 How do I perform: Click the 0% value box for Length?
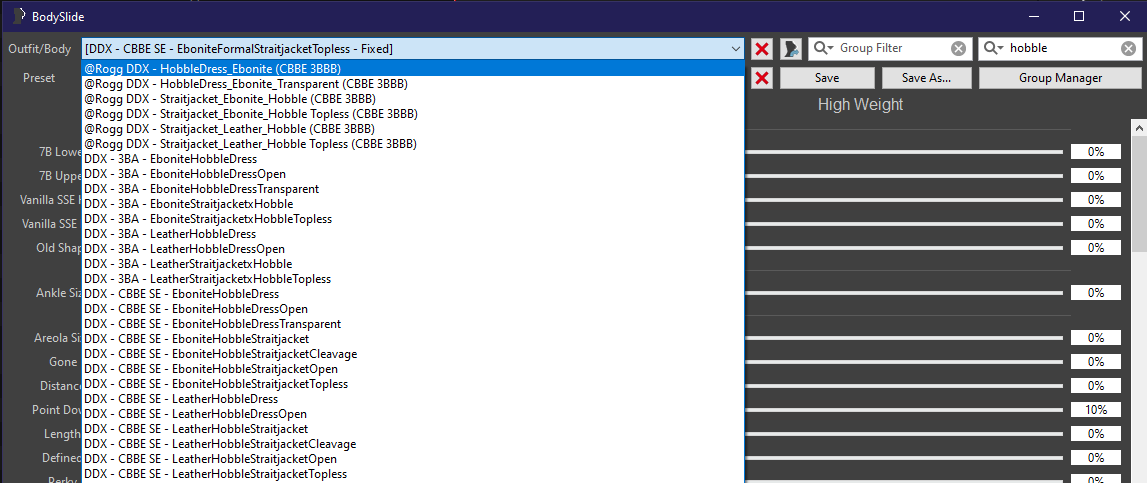(x=1096, y=434)
